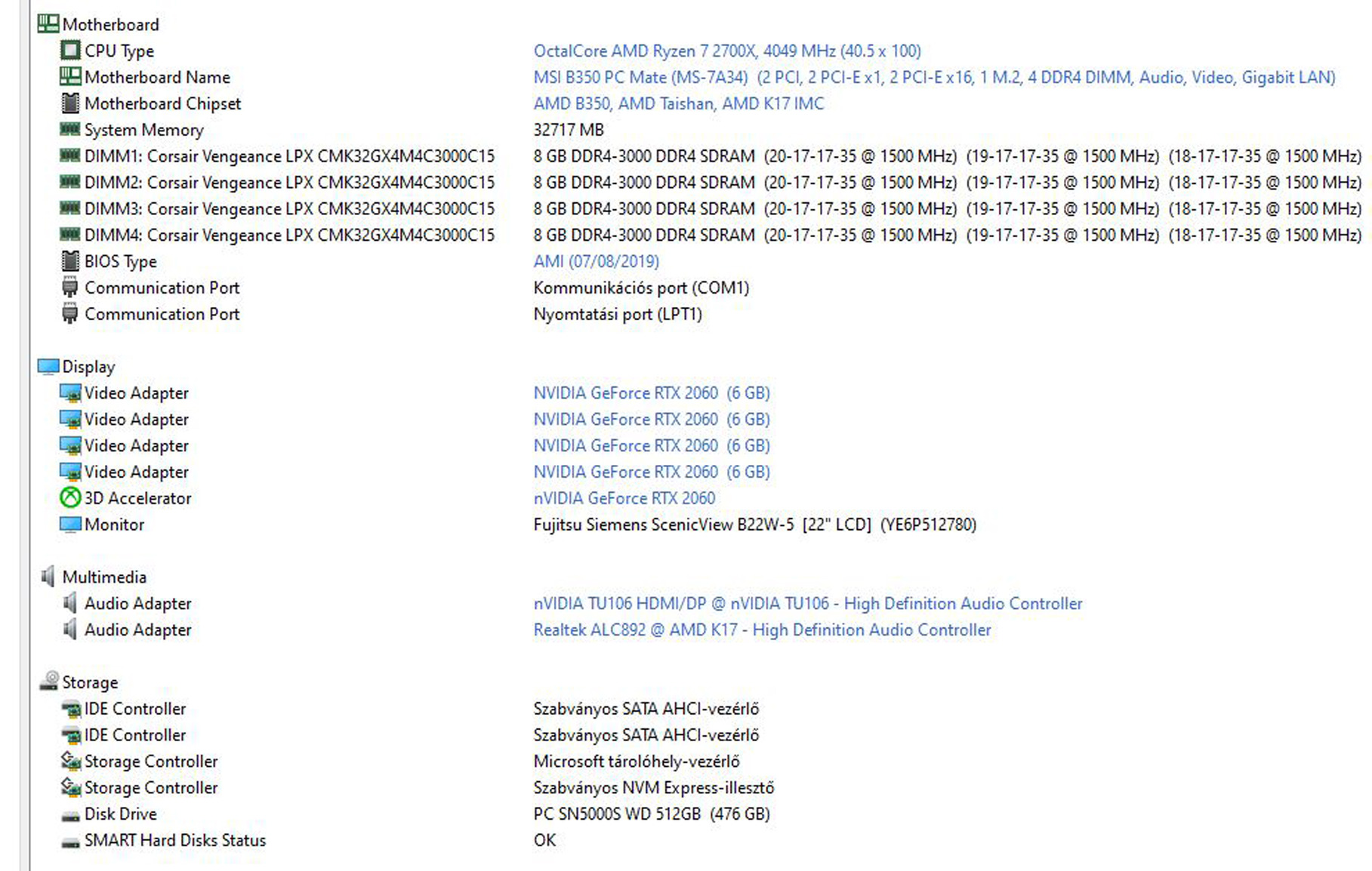Click the CPU Type chip icon
1372x871 pixels.
point(70,51)
